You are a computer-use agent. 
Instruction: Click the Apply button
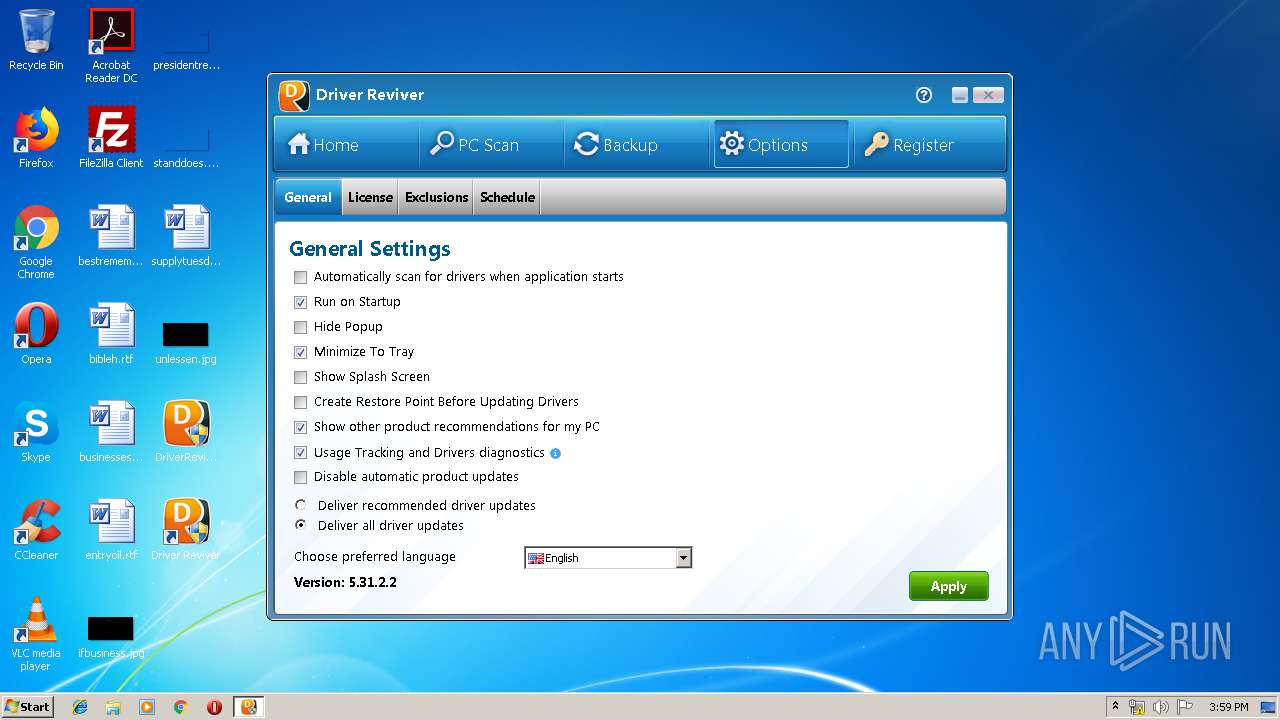coord(949,586)
